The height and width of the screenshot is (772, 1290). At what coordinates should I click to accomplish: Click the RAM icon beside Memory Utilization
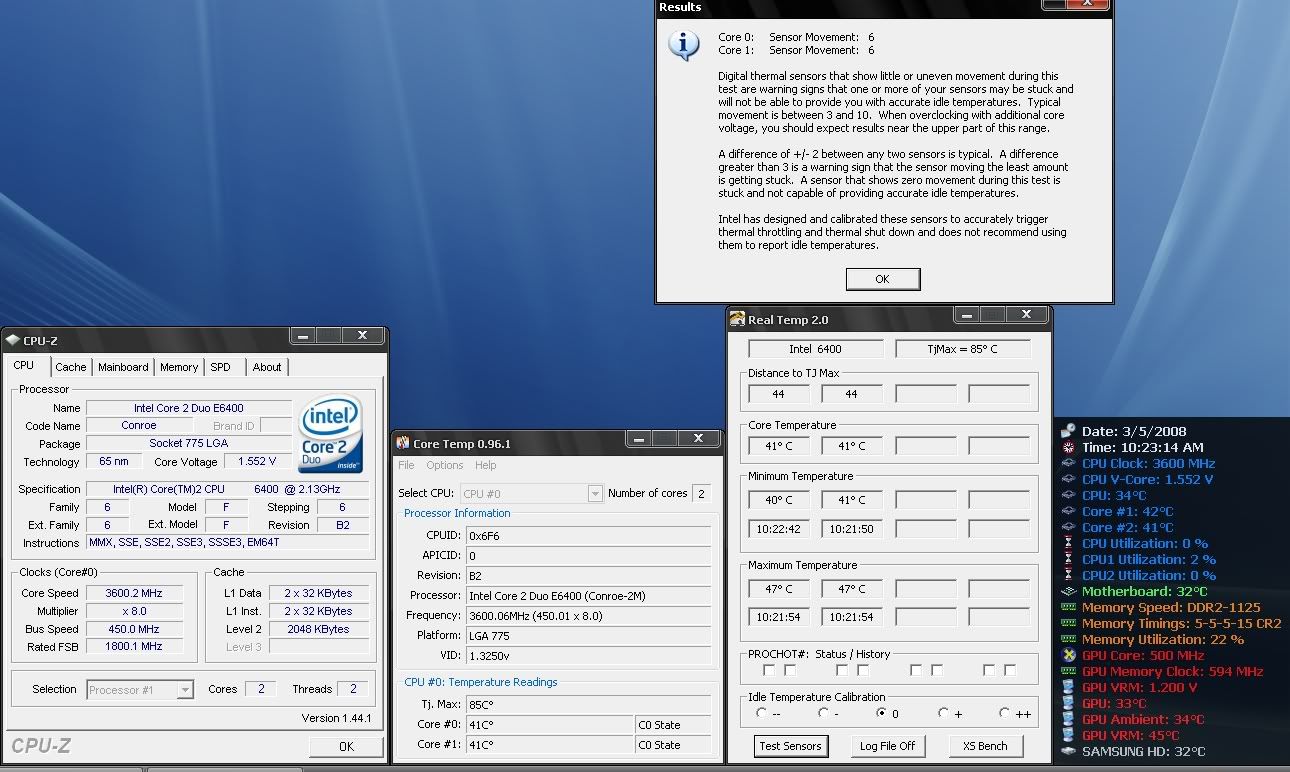(1069, 639)
